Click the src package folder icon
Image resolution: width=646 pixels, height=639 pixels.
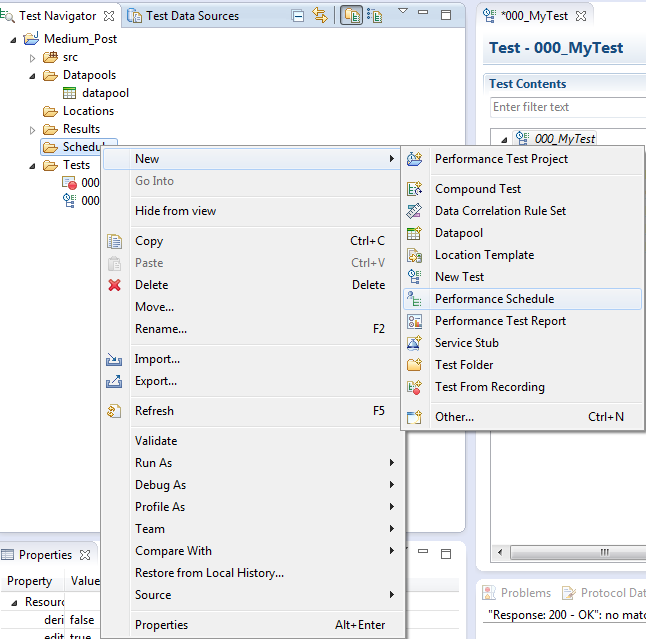click(50, 57)
